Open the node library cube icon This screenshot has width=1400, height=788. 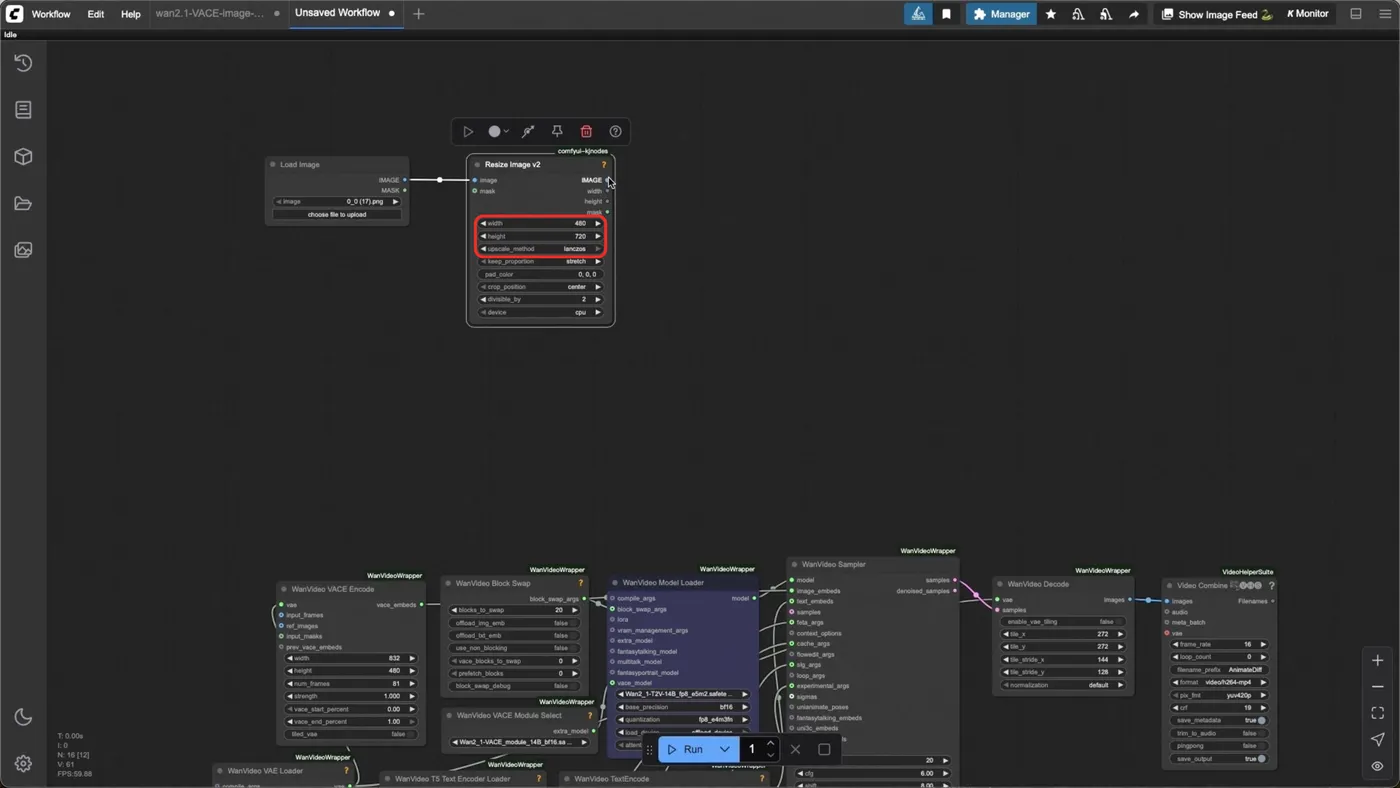click(23, 157)
